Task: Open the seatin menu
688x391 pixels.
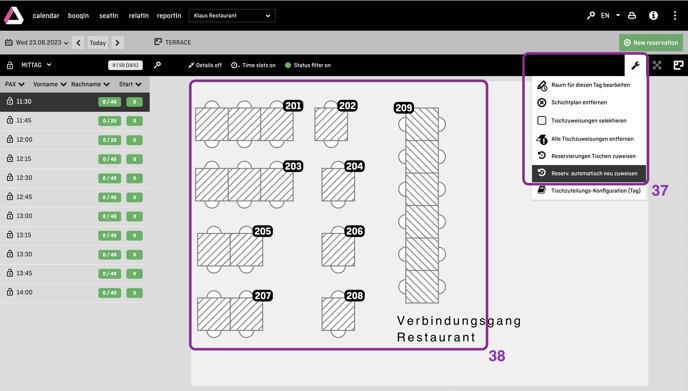Action: (108, 15)
